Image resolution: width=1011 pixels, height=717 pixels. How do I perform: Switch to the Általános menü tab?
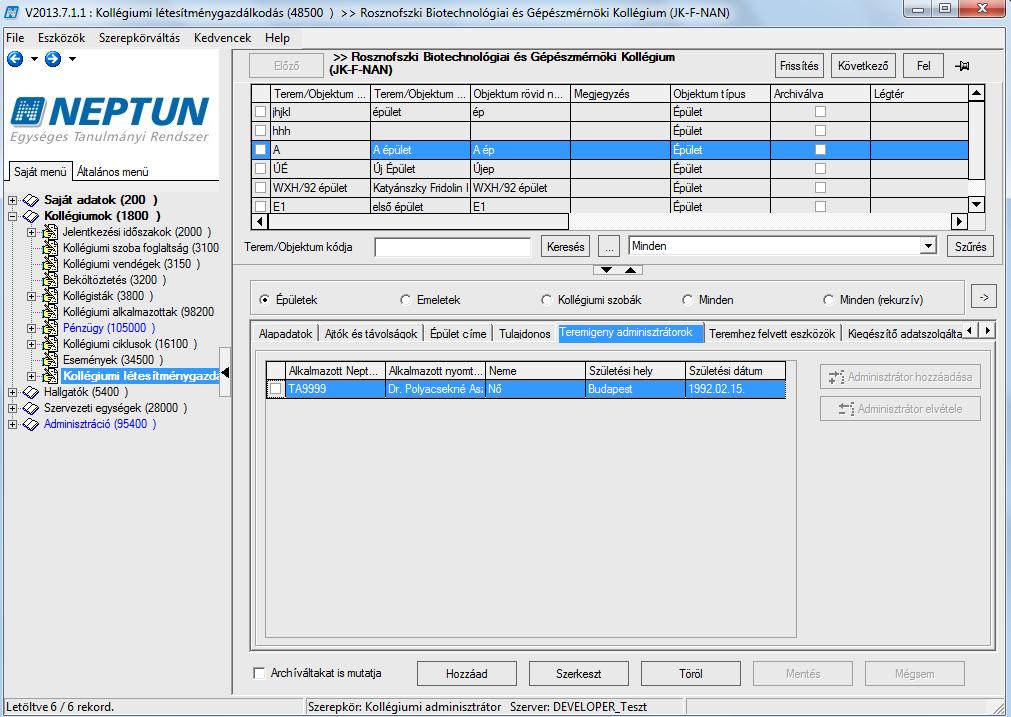[113, 172]
